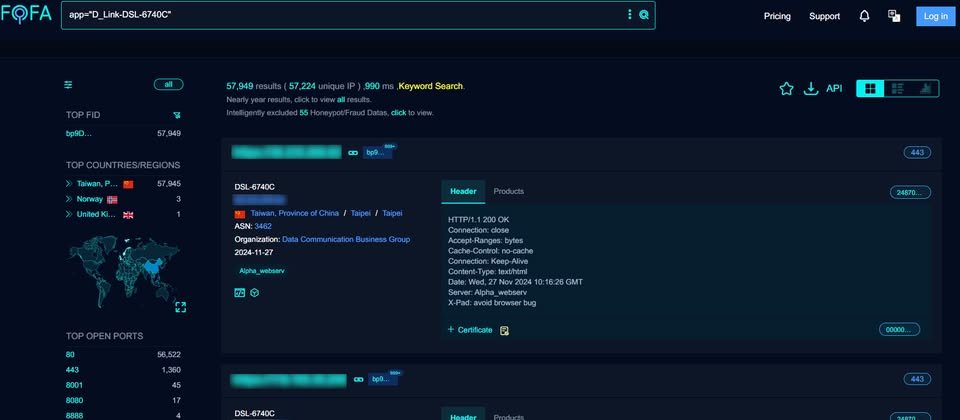Switch to card grid view
Viewport: 960px width, 420px height.
click(x=870, y=89)
